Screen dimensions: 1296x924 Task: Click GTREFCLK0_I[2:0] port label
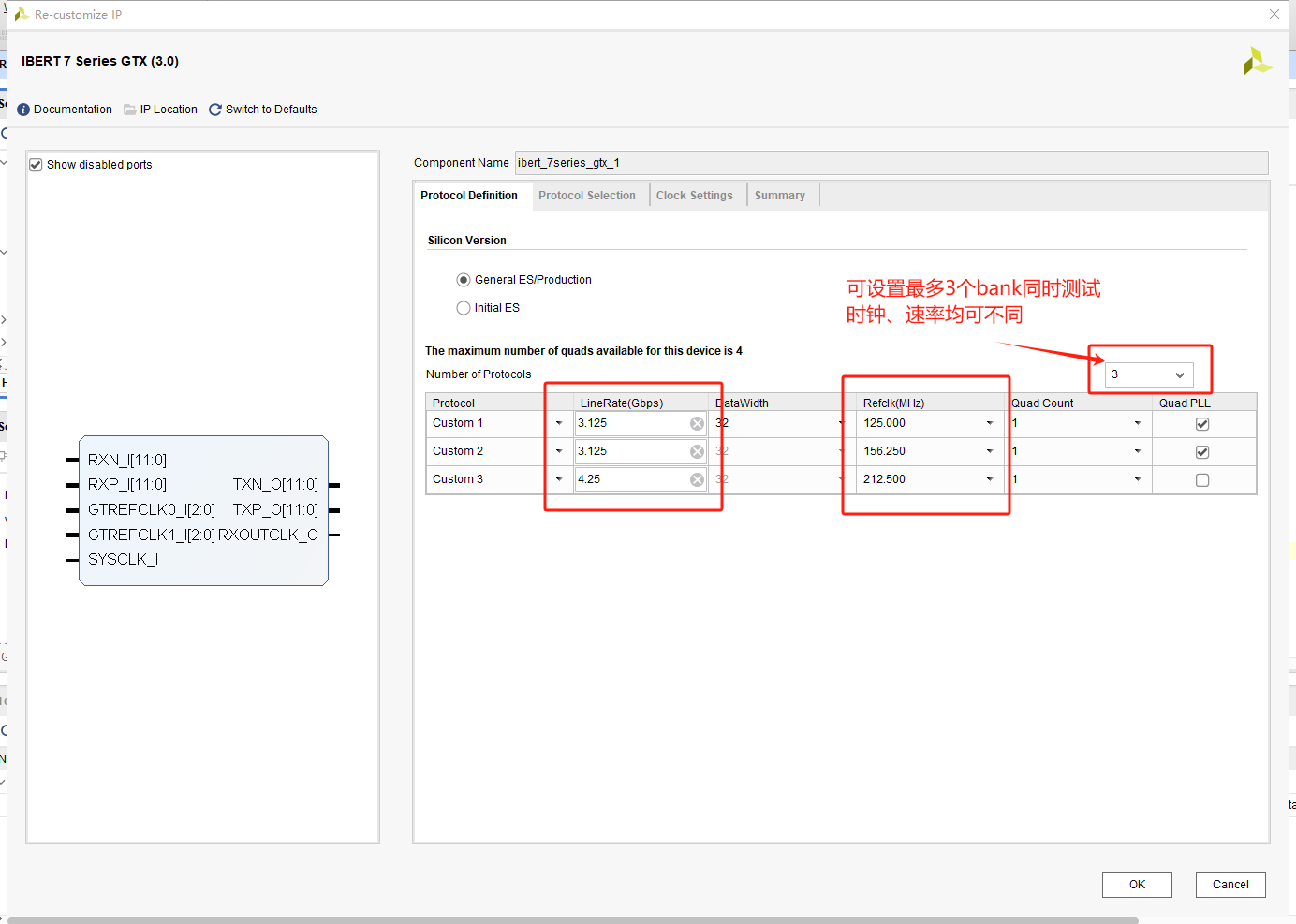(152, 510)
